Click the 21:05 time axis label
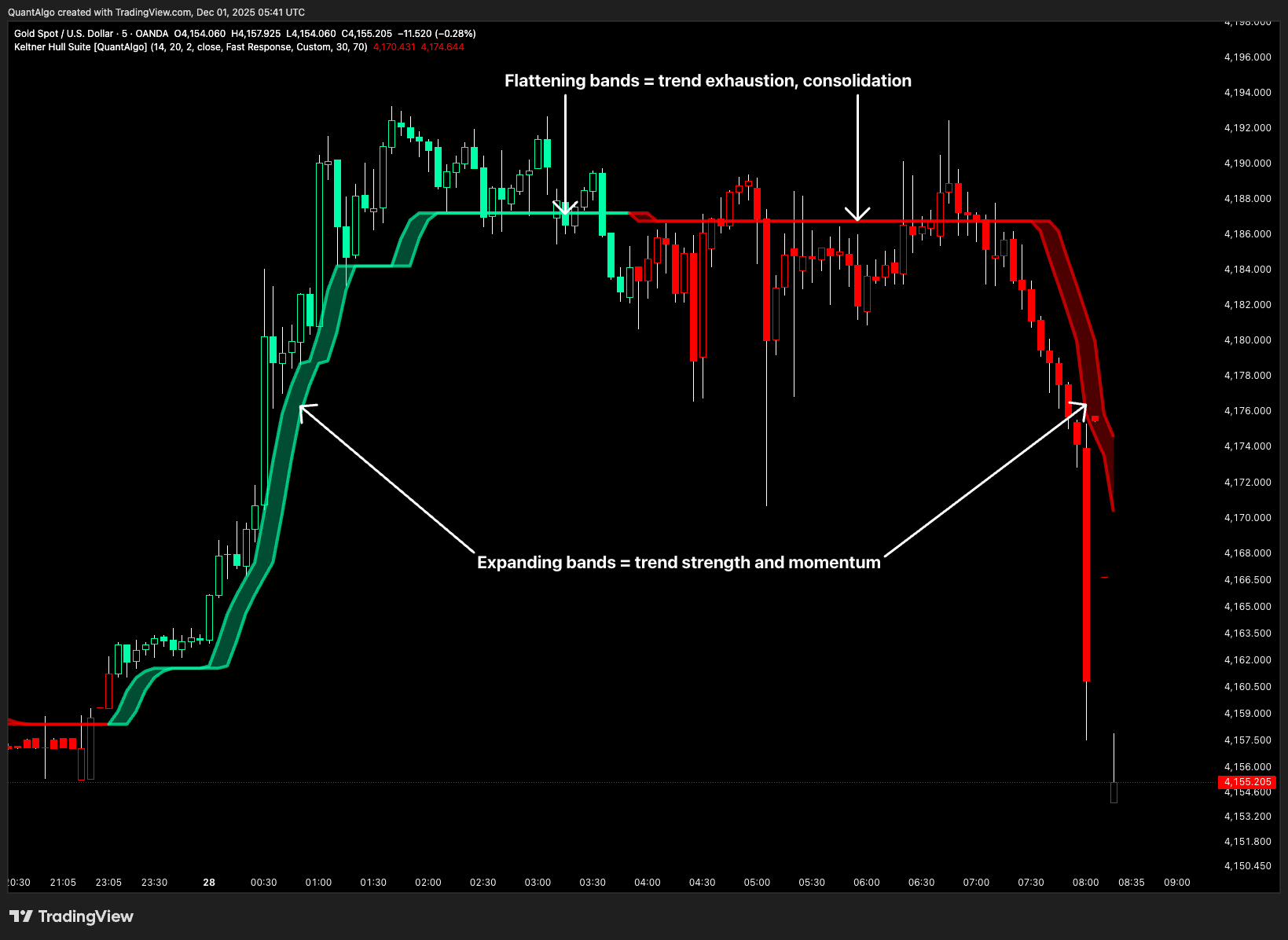Viewport: 1288px width, 940px height. (x=63, y=883)
